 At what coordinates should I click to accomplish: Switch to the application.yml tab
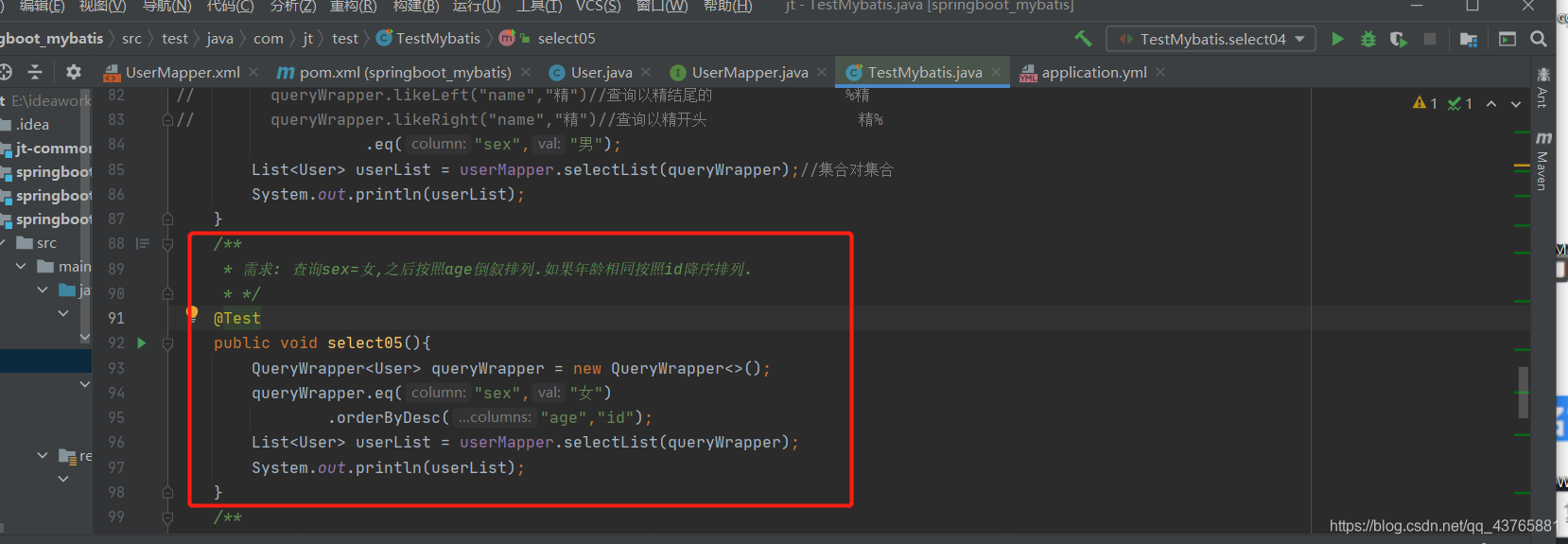pyautogui.click(x=1094, y=72)
